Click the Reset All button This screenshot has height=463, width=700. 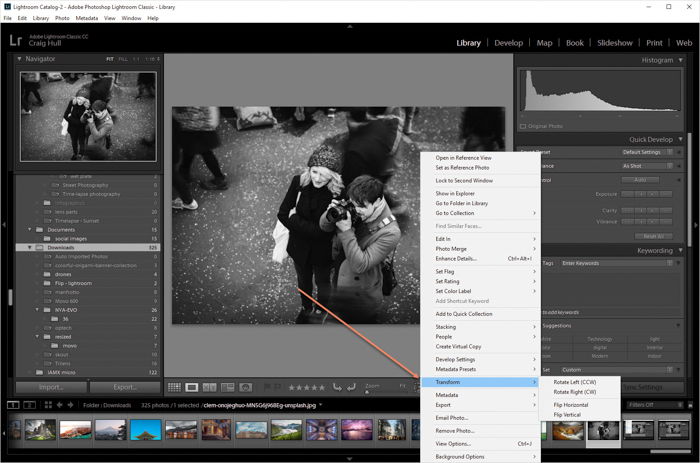click(x=654, y=236)
